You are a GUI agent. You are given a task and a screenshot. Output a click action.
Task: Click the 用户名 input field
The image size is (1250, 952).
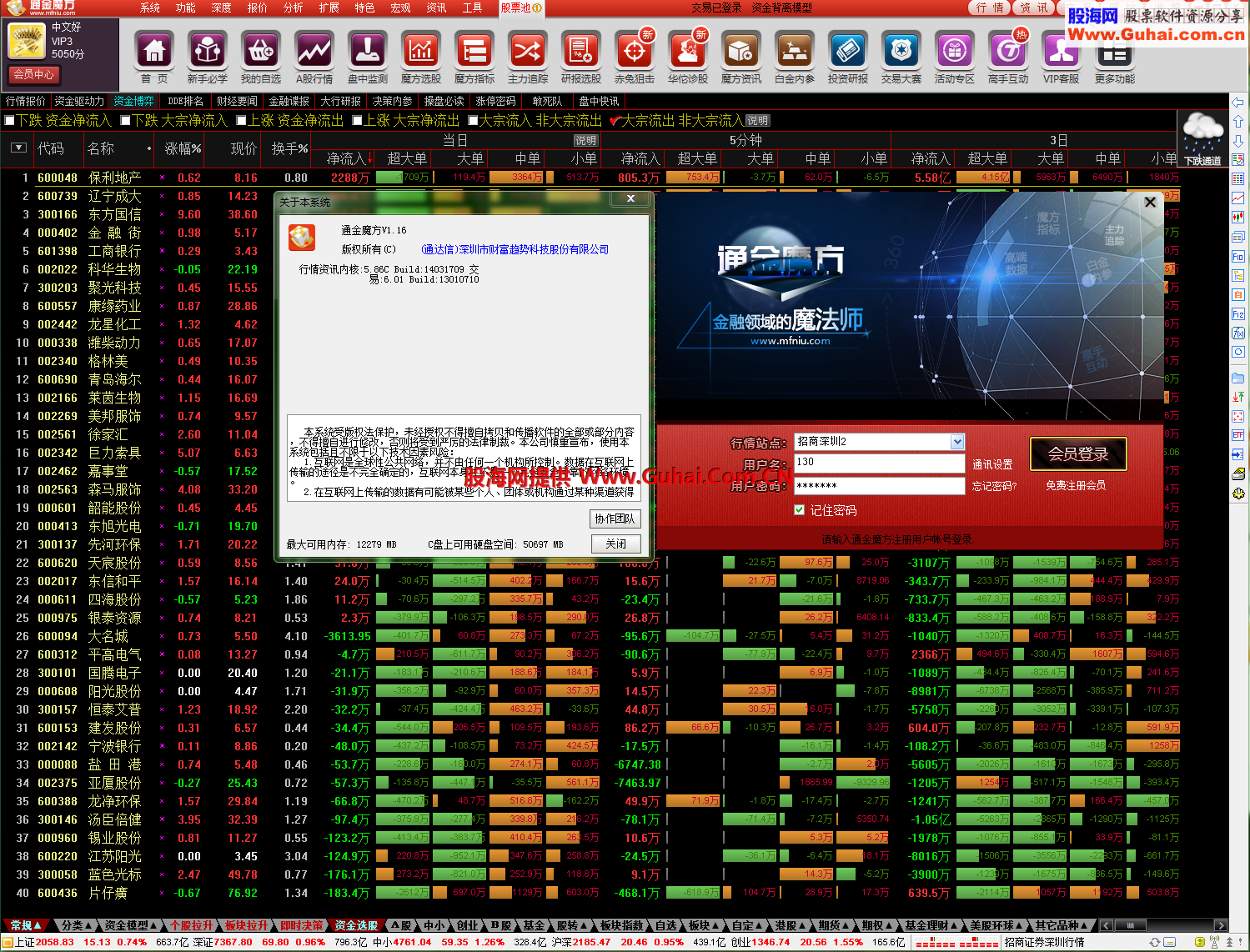tap(879, 463)
